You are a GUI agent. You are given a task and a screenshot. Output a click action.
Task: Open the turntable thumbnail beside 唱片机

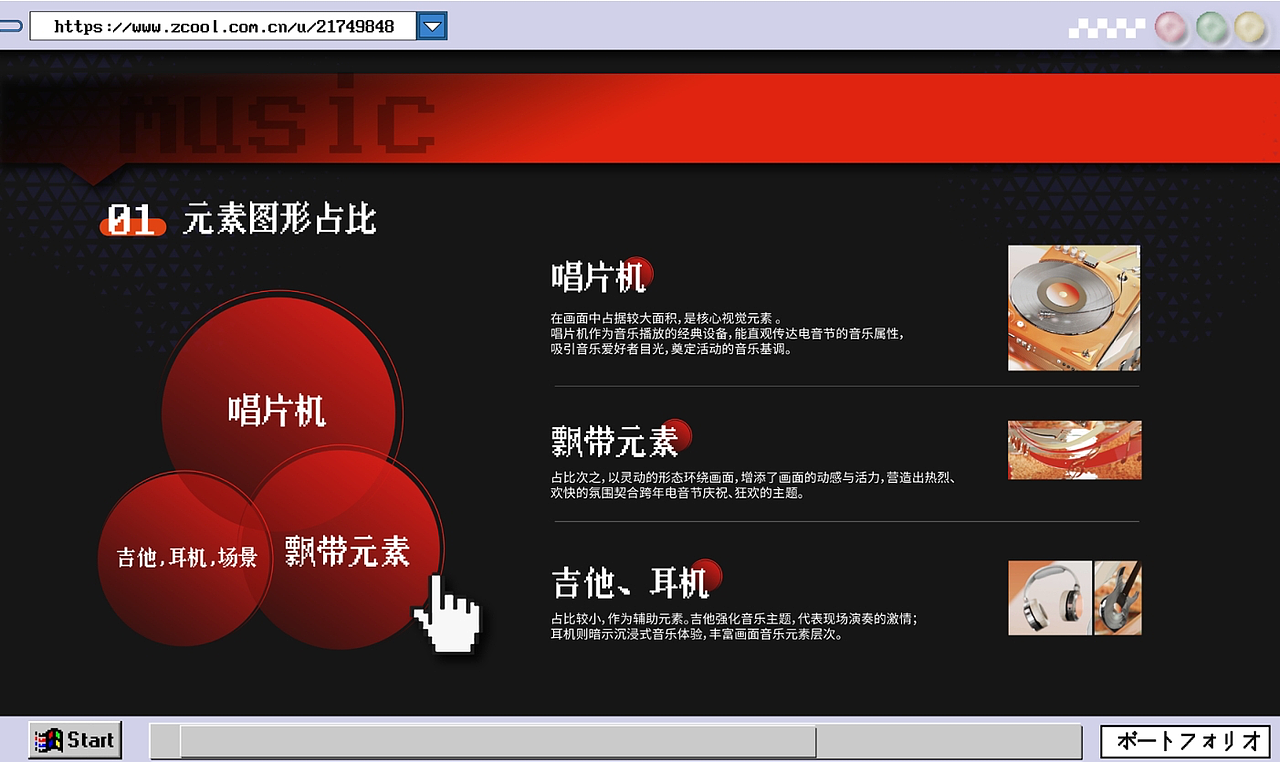click(x=1074, y=307)
